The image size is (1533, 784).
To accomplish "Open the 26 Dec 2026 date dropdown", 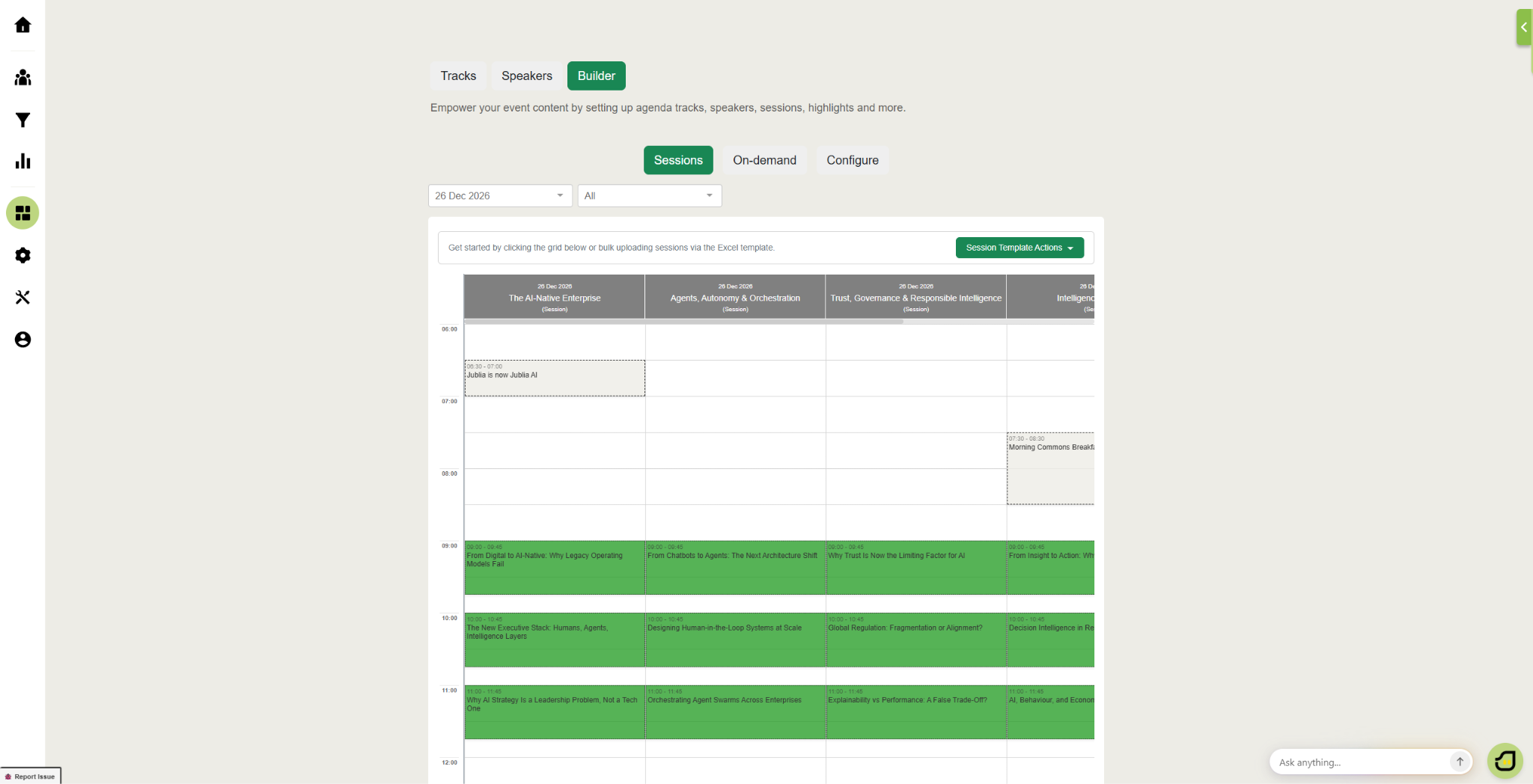I will click(x=500, y=195).
